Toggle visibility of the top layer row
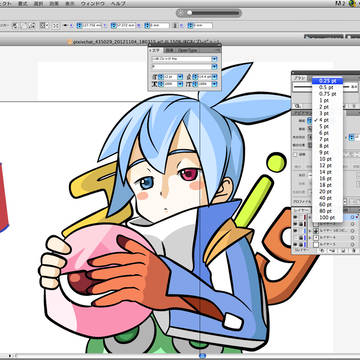Screen dimensions: 360x360 click(295, 217)
